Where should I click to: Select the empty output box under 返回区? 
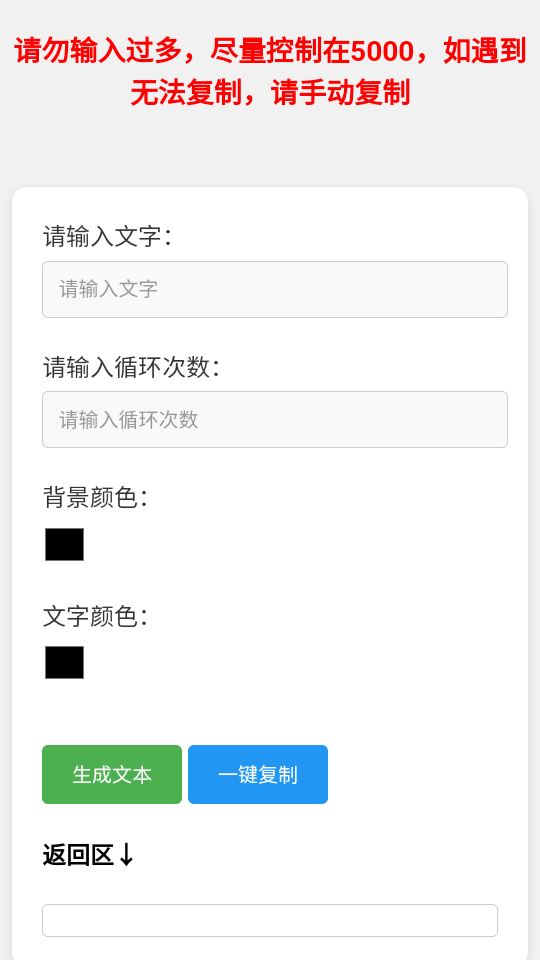[270, 920]
